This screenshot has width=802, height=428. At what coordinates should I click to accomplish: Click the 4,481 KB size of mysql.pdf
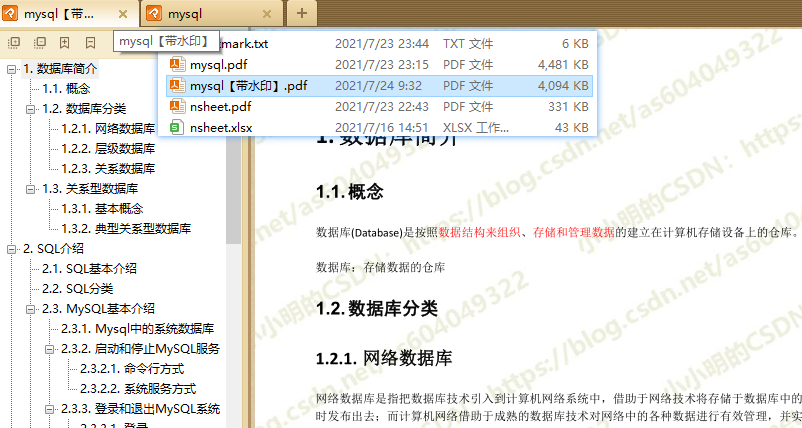pyautogui.click(x=563, y=64)
